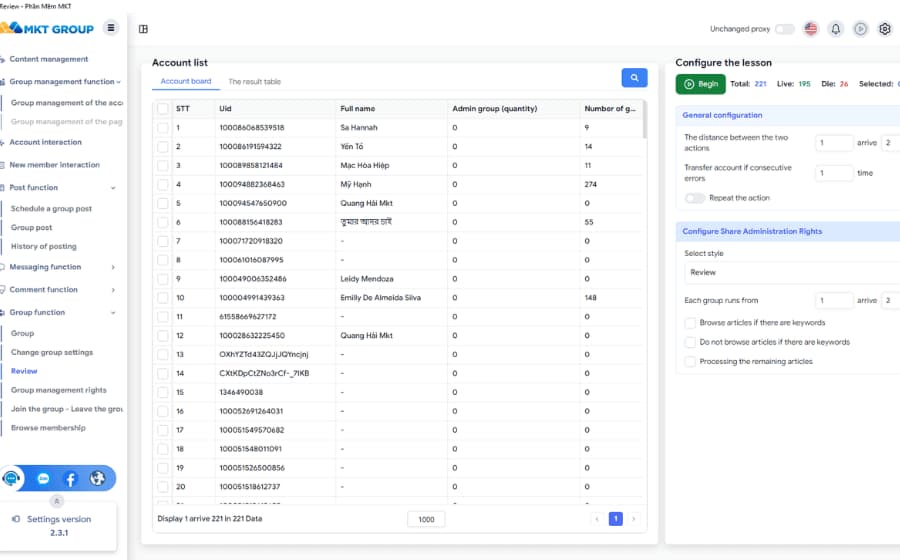Open Group management rights in sidebar
The width and height of the screenshot is (900, 560).
tap(59, 390)
